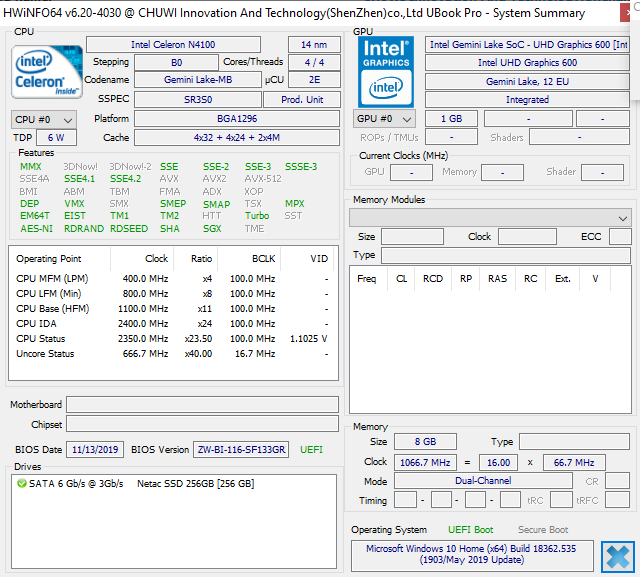Click the VID column header

tap(319, 259)
